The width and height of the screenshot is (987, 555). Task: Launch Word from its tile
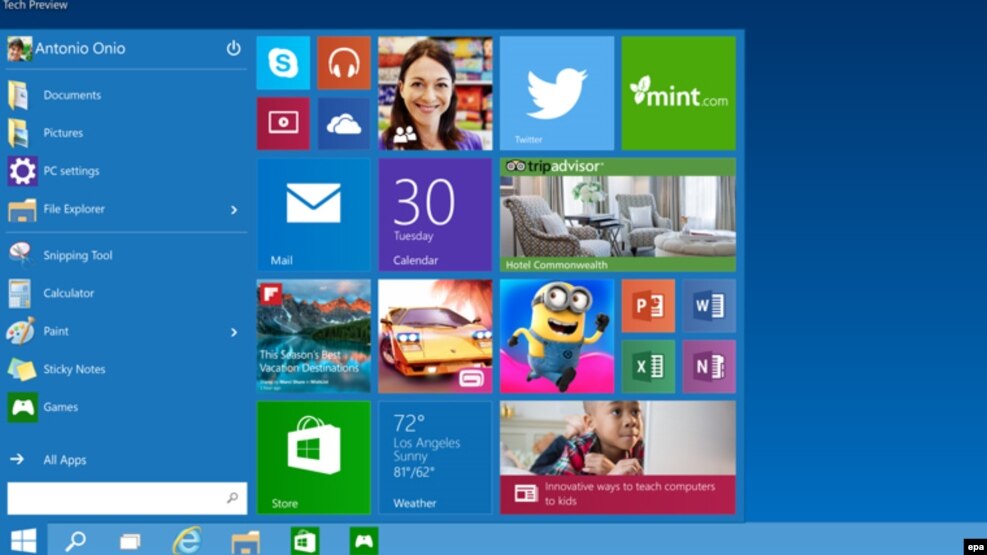pyautogui.click(x=709, y=306)
